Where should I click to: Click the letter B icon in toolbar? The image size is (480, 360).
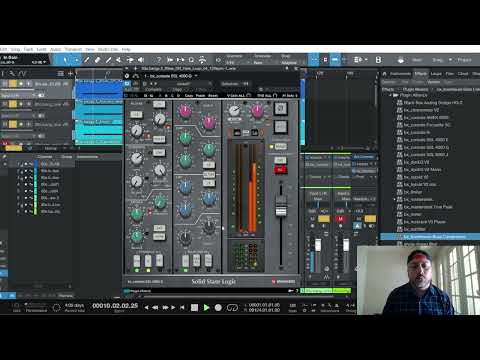(x=378, y=60)
